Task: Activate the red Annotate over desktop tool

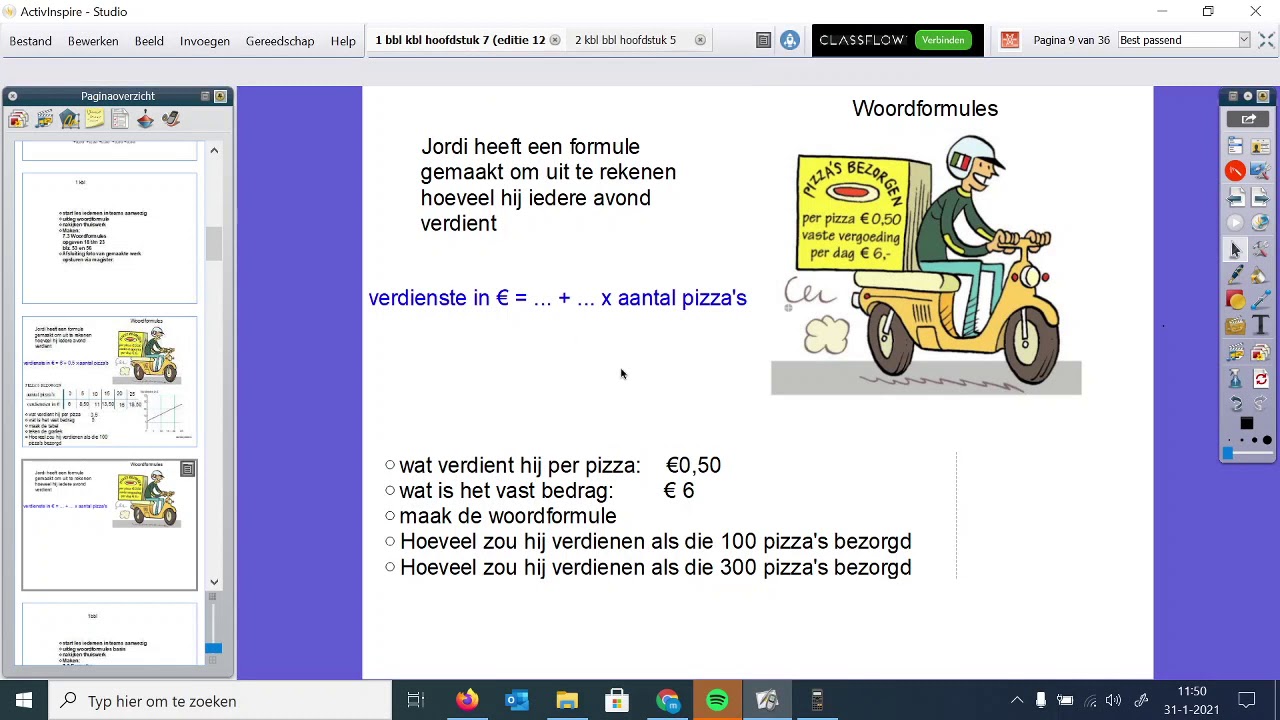Action: click(1235, 172)
